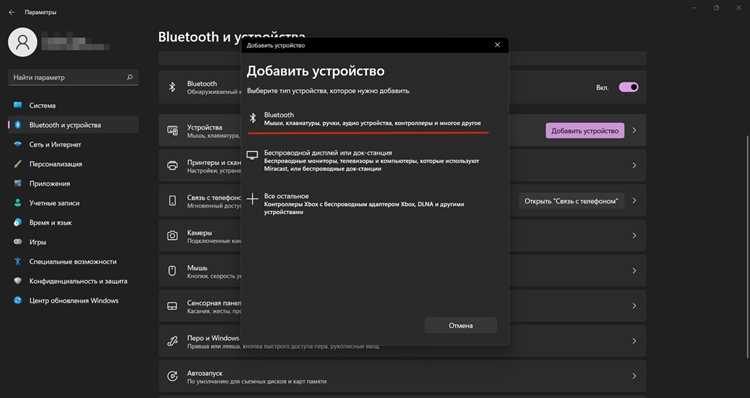Viewport: 750px width, 398px height.
Task: Click the Сеть и Интернет wifi icon
Action: (x=18, y=144)
